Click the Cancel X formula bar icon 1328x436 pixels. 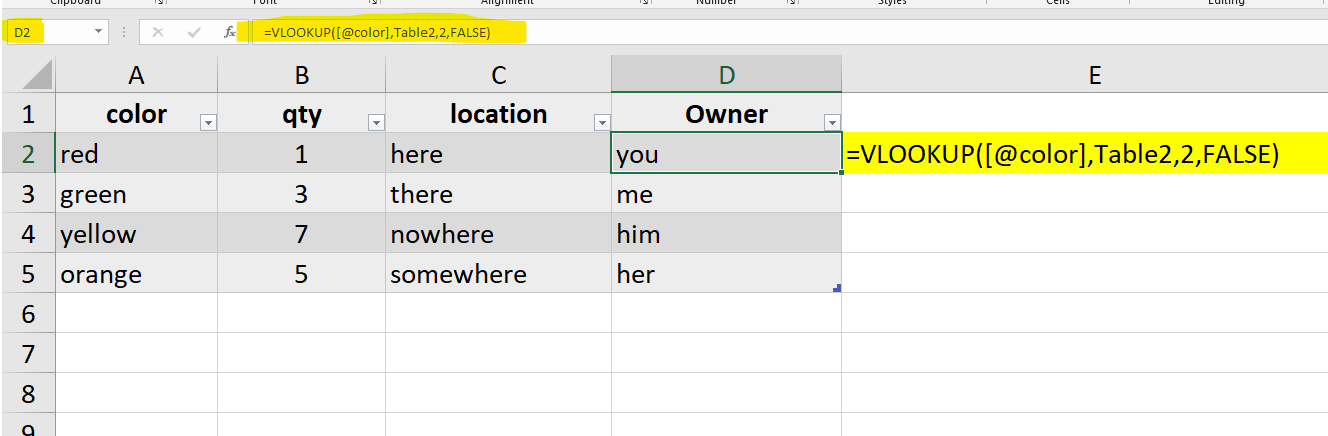coord(157,32)
